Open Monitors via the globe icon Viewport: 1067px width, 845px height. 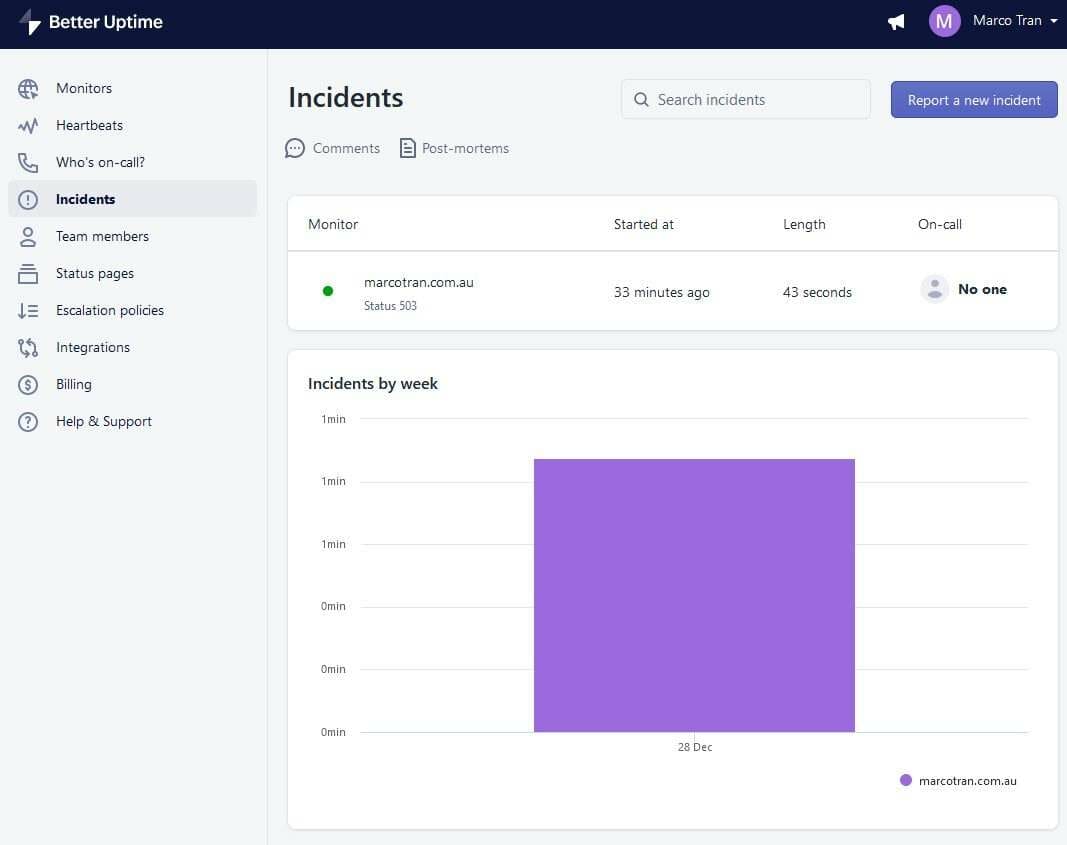click(27, 88)
